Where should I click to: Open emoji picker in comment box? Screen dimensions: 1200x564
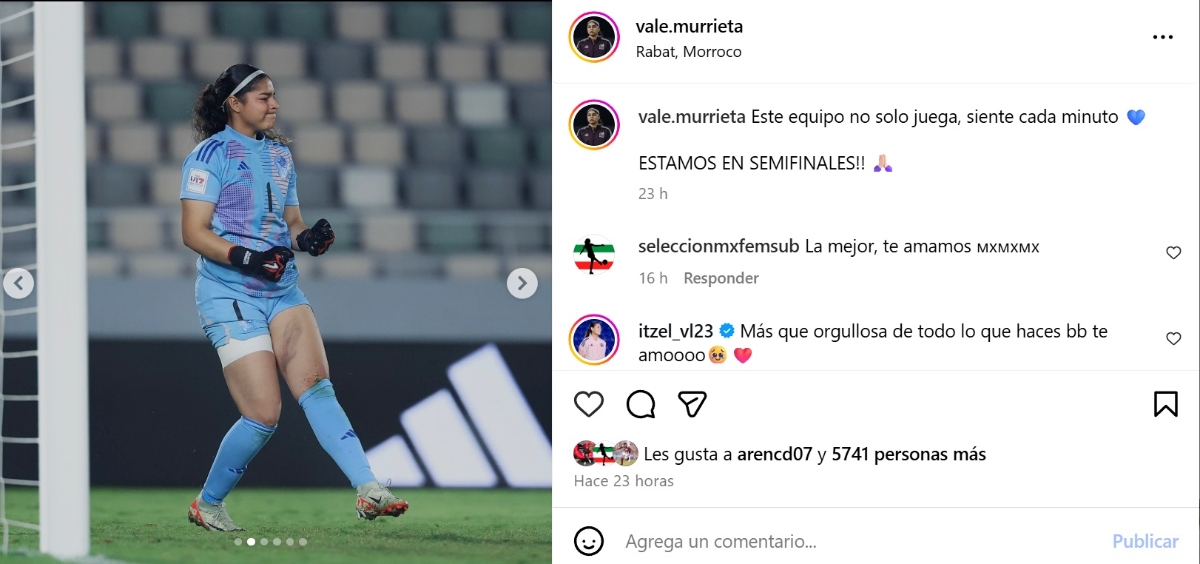point(589,541)
